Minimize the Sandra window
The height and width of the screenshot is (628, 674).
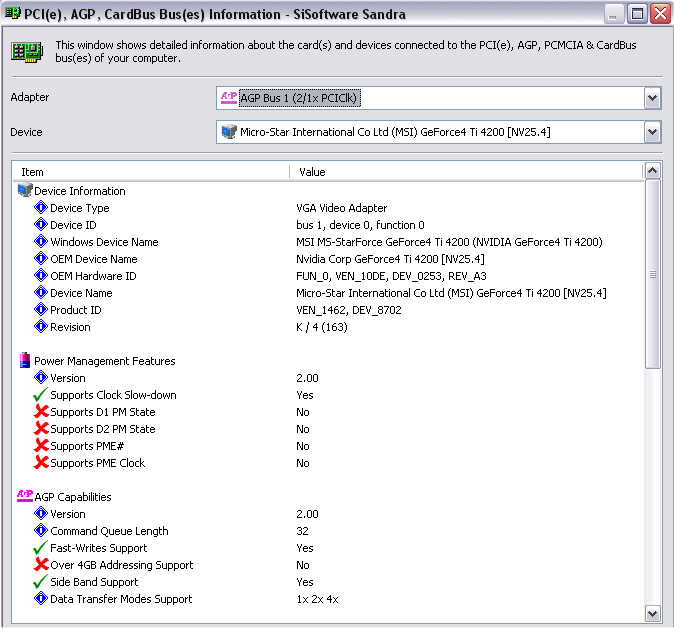[614, 14]
